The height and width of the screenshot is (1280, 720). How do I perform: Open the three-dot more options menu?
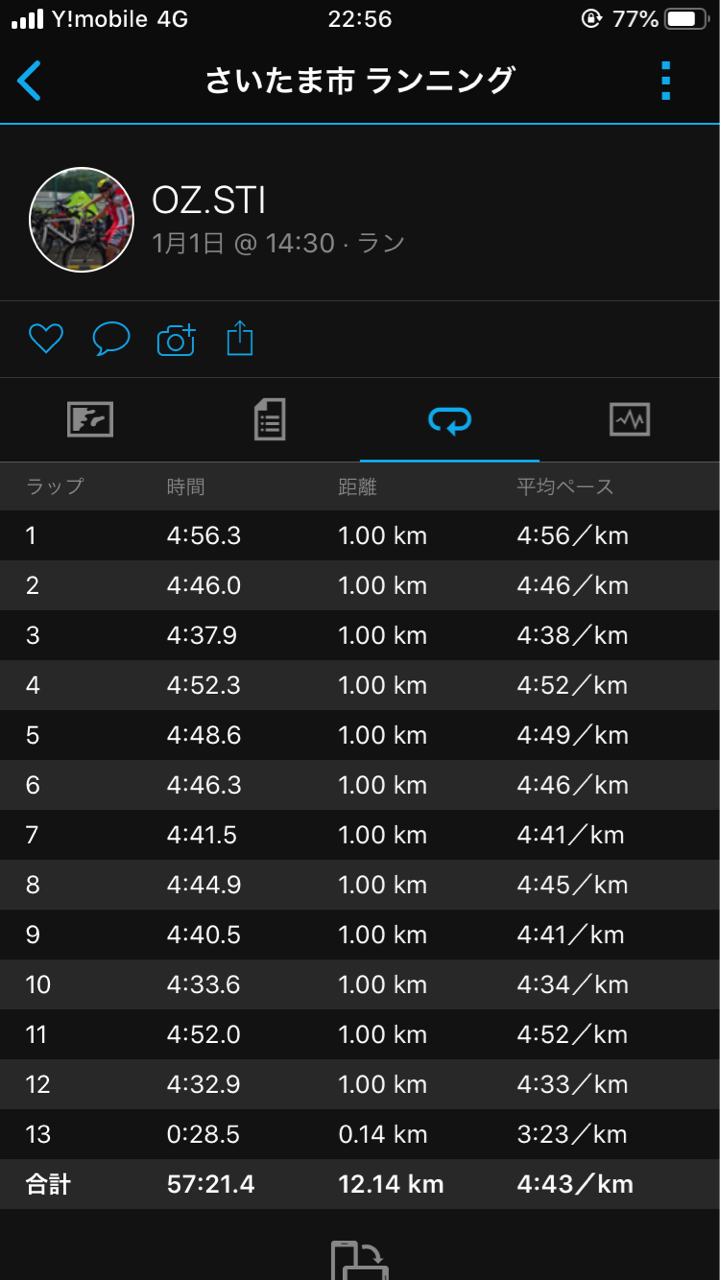click(x=666, y=80)
